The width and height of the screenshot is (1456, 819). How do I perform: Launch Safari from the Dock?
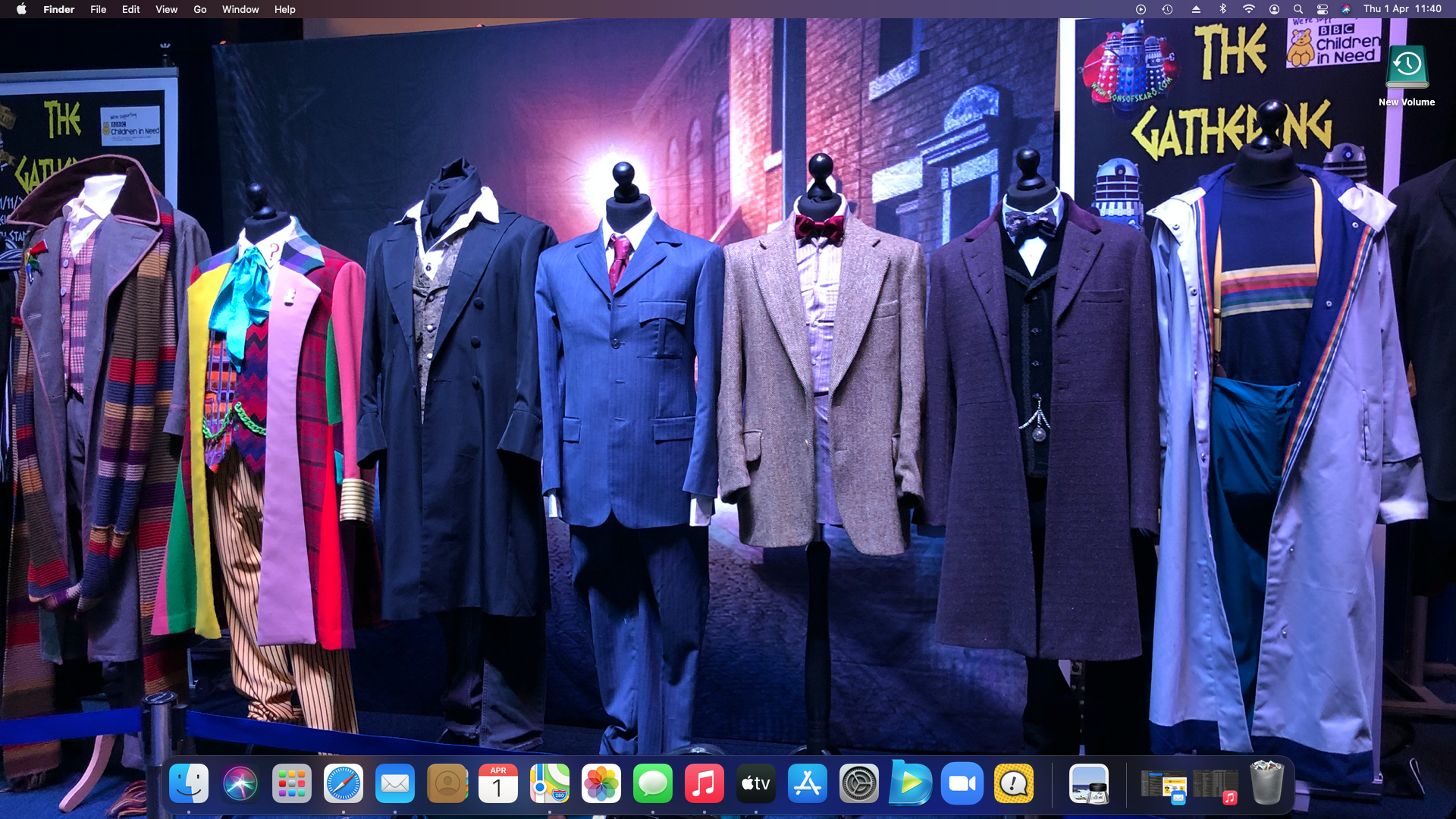[x=344, y=783]
